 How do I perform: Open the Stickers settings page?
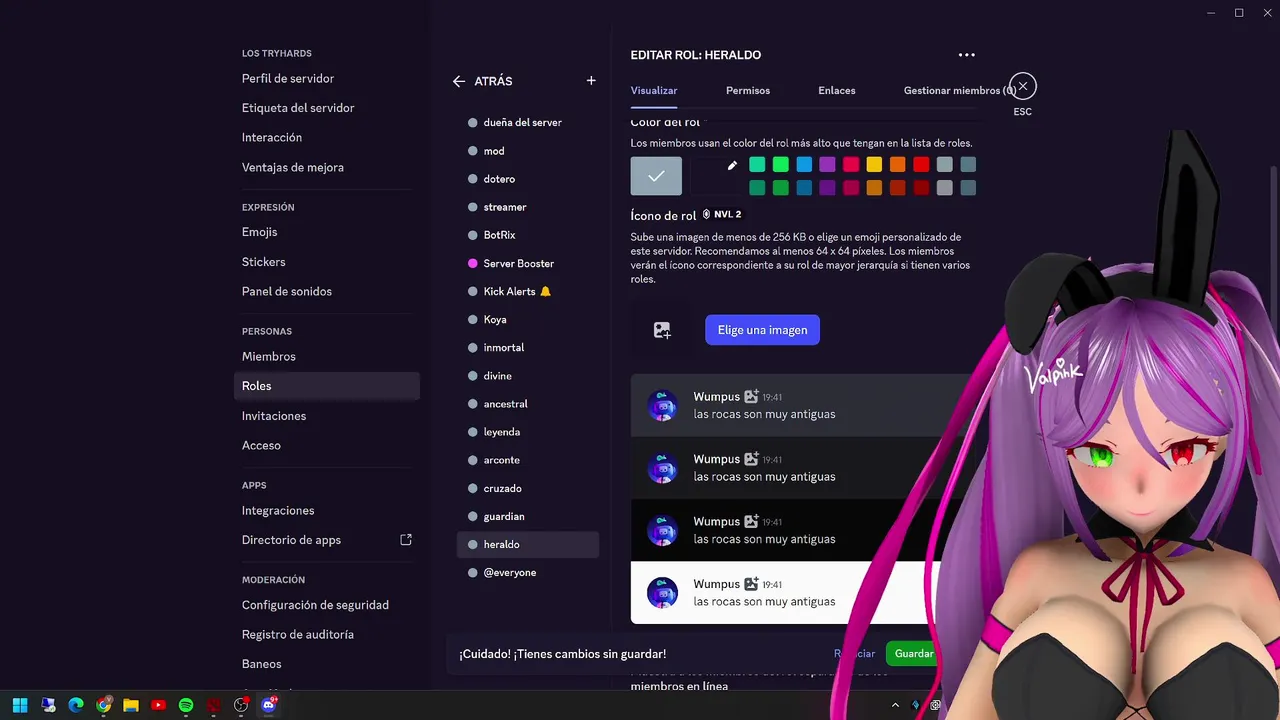coord(327,262)
